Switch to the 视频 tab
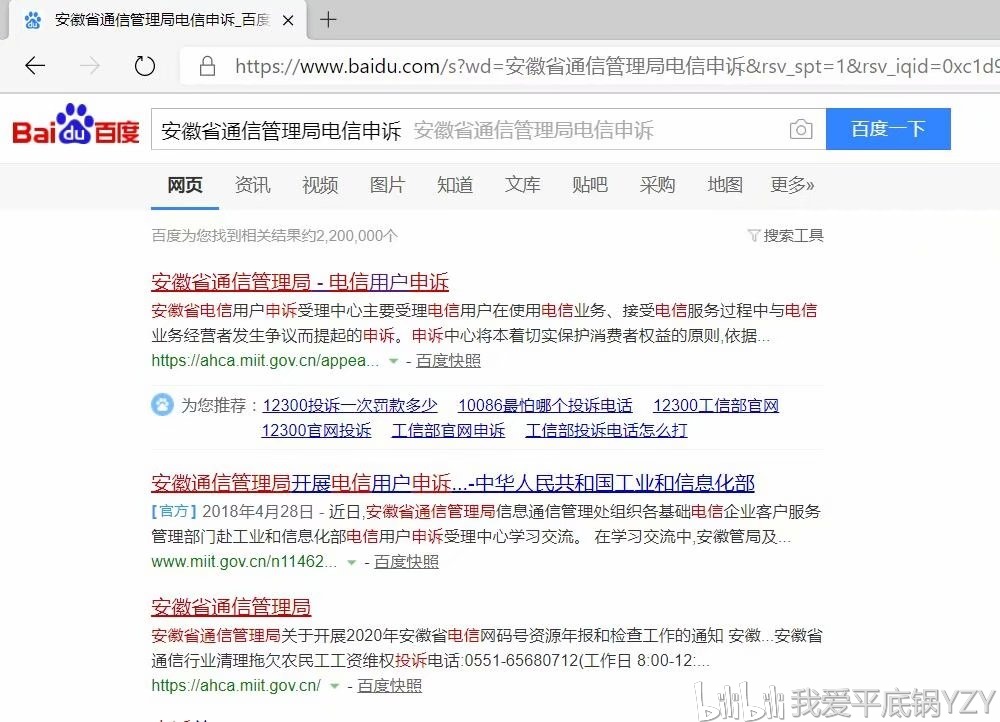The width and height of the screenshot is (1000, 722). (x=320, y=185)
